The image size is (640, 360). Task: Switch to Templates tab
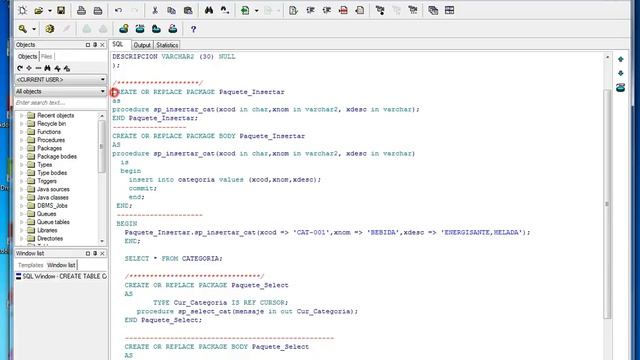30,265
